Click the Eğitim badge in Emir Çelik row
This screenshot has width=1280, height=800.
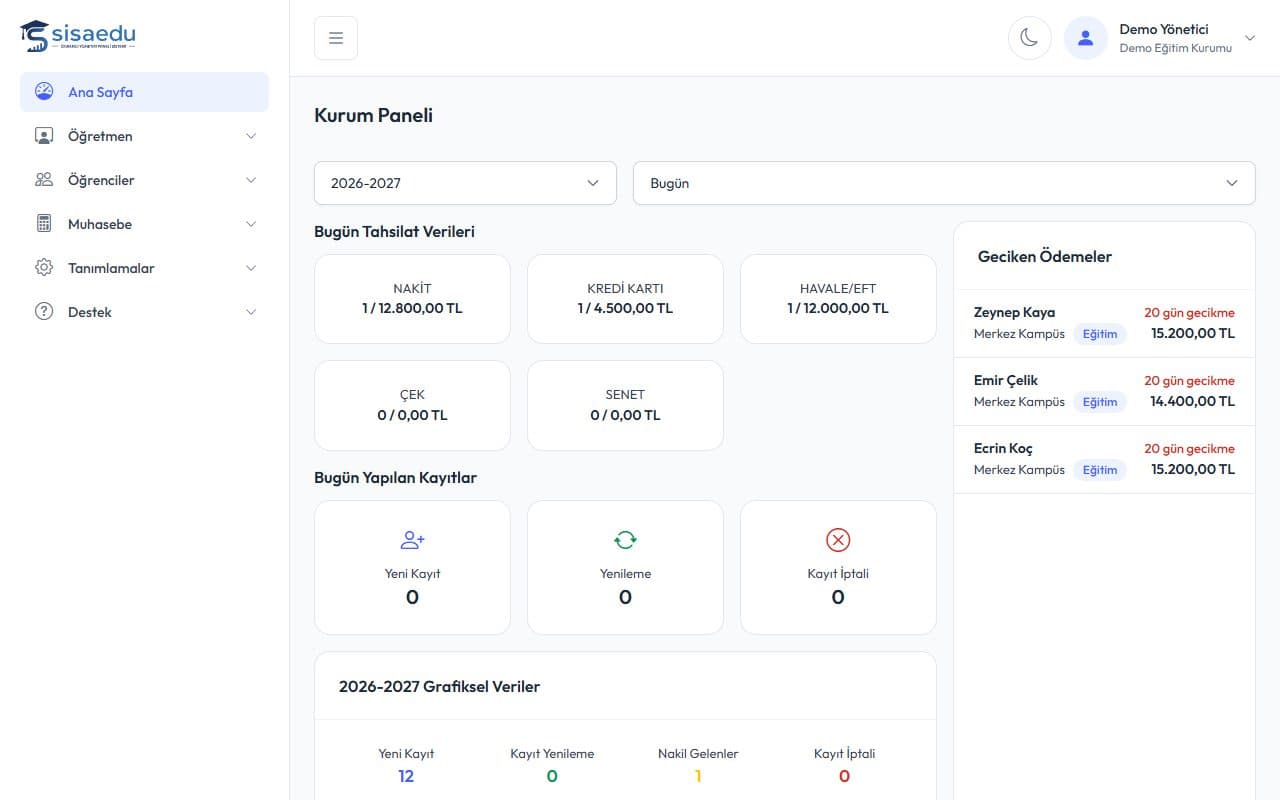(1100, 402)
